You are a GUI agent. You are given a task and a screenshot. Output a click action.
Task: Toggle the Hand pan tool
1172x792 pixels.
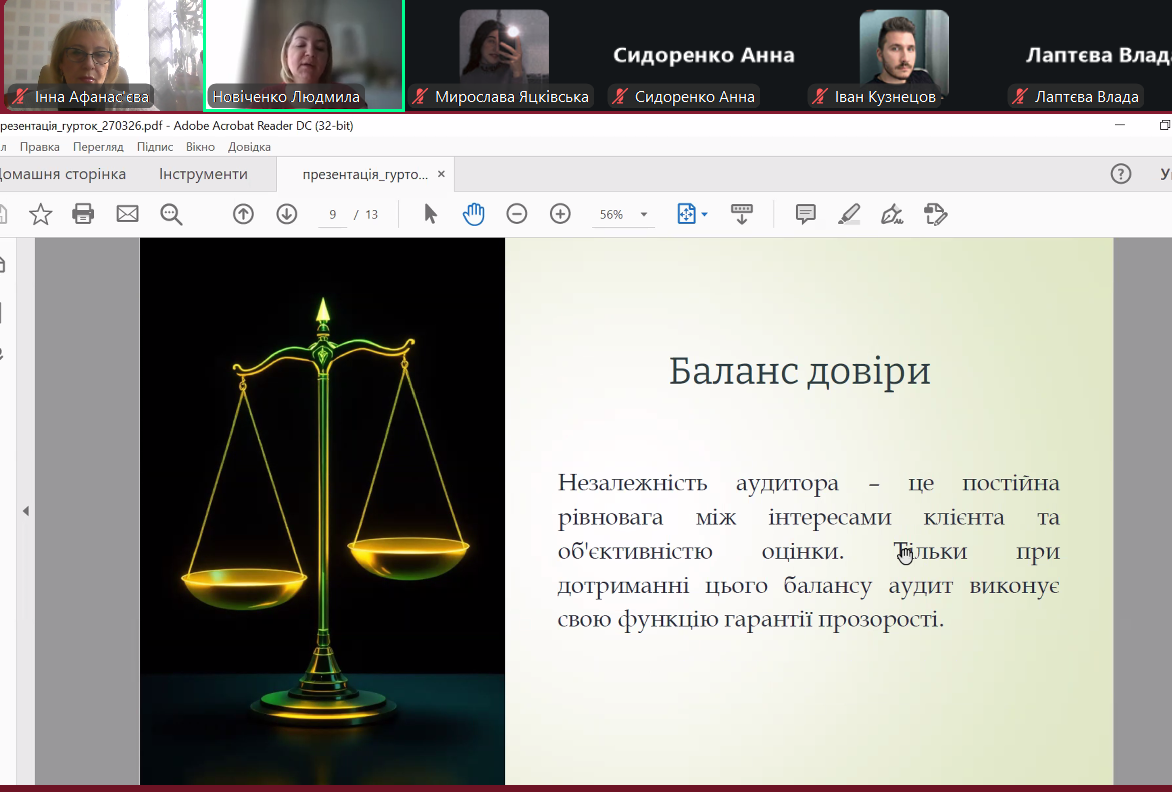(x=474, y=214)
